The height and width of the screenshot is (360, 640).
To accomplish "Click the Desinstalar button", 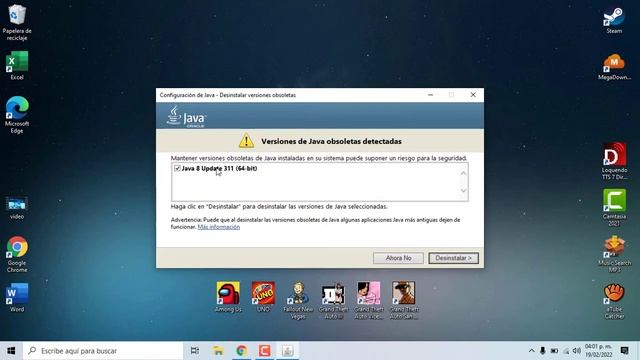I will (x=453, y=258).
